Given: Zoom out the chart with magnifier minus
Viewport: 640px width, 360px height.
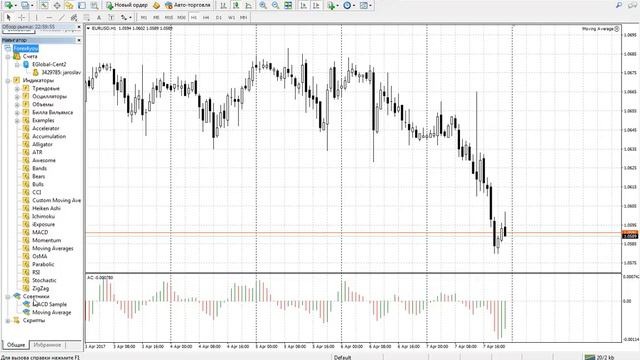Looking at the screenshot, I should 276,5.
